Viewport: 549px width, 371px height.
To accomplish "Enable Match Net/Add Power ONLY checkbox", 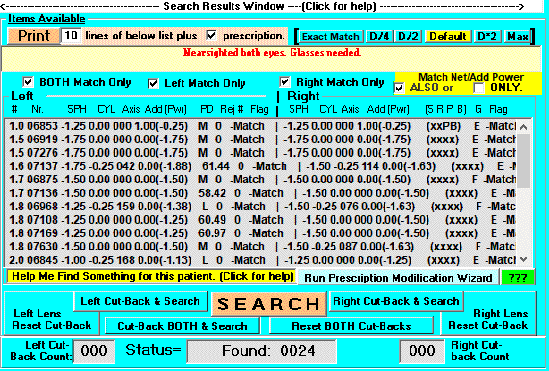I will (x=478, y=88).
